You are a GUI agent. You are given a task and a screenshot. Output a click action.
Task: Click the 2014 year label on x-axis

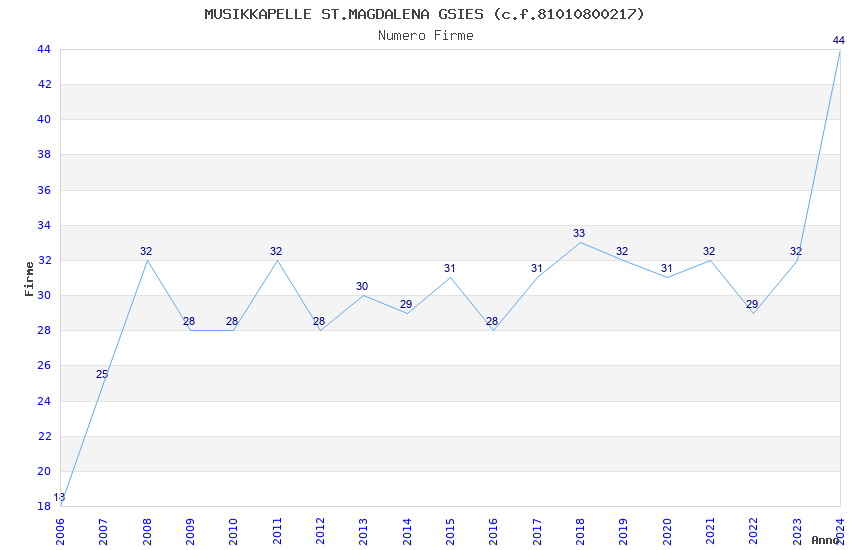pos(407,531)
